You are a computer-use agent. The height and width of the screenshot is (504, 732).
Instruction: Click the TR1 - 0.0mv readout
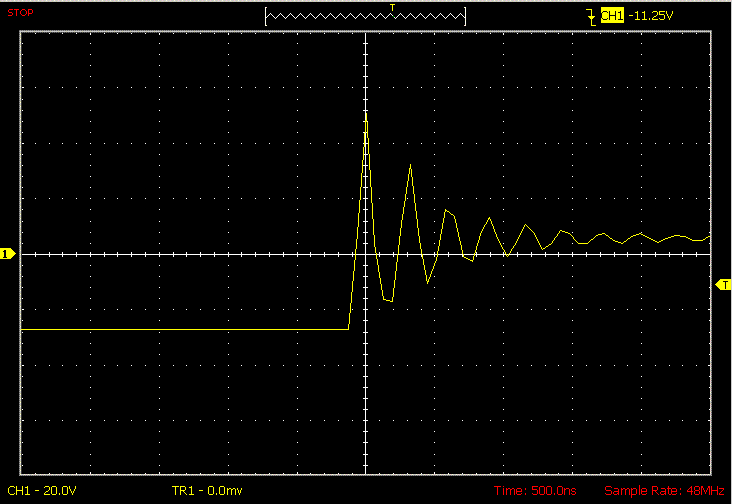tap(207, 490)
